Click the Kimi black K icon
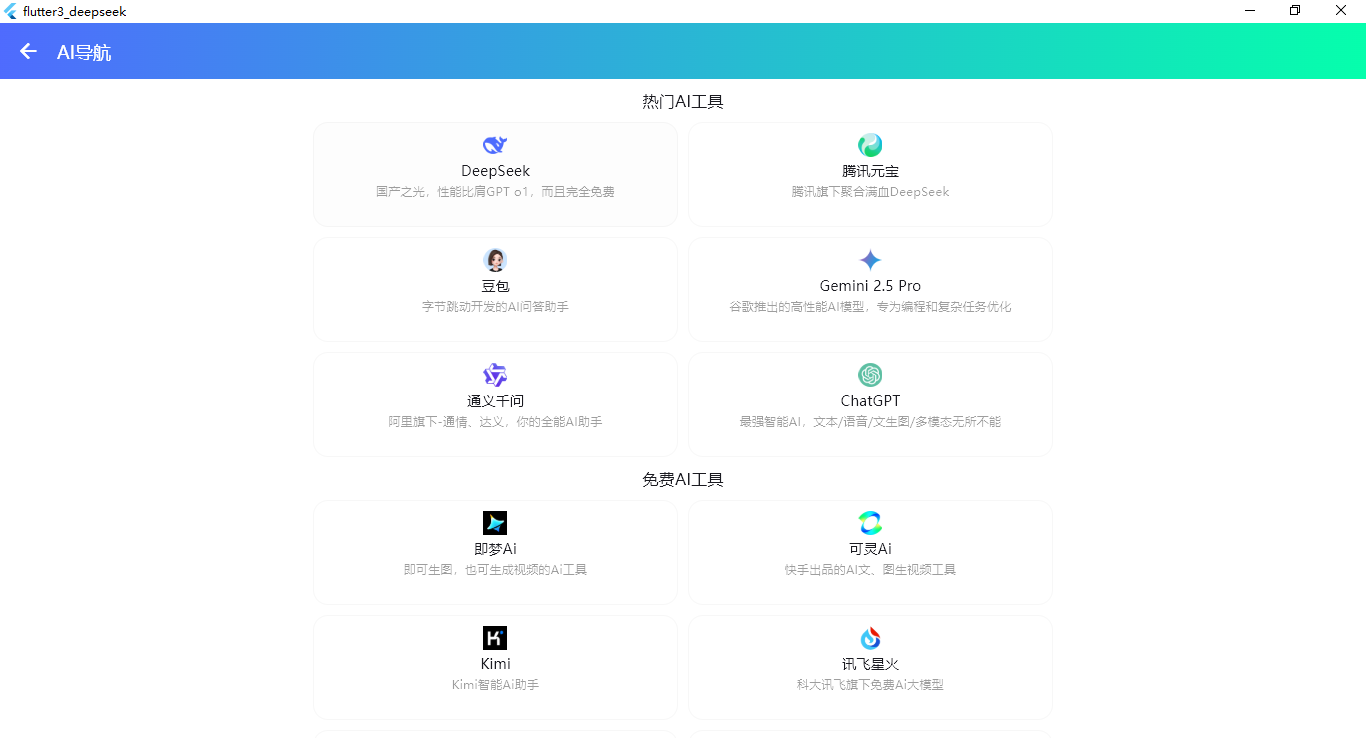 495,638
